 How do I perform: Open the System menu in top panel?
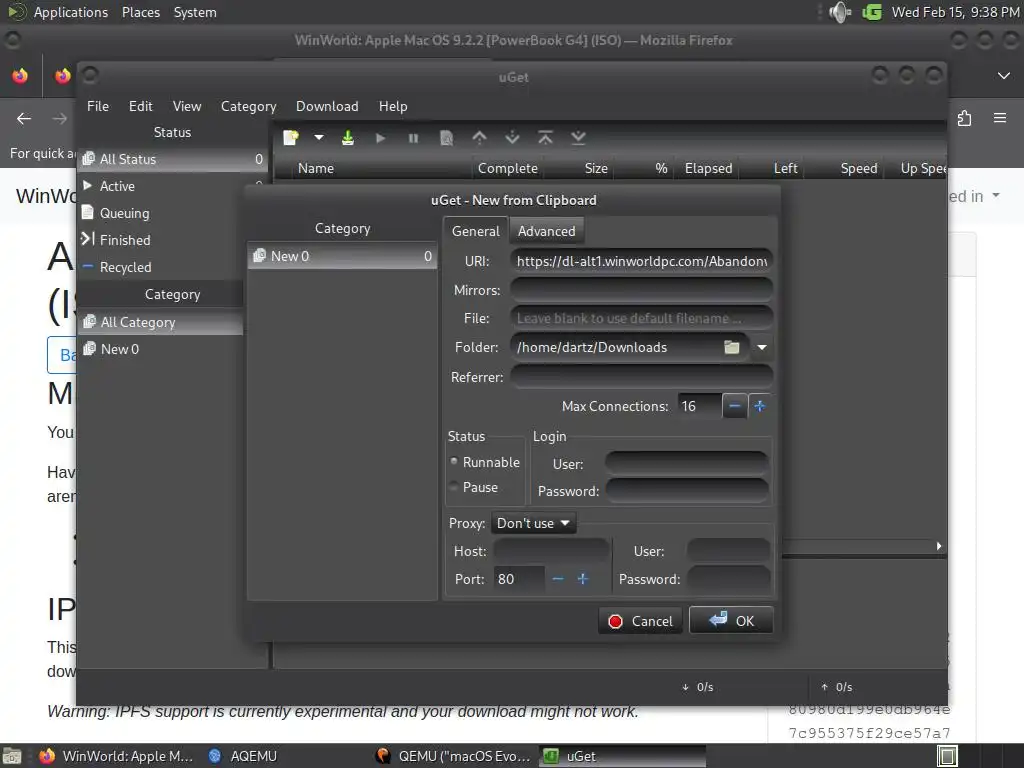[195, 12]
